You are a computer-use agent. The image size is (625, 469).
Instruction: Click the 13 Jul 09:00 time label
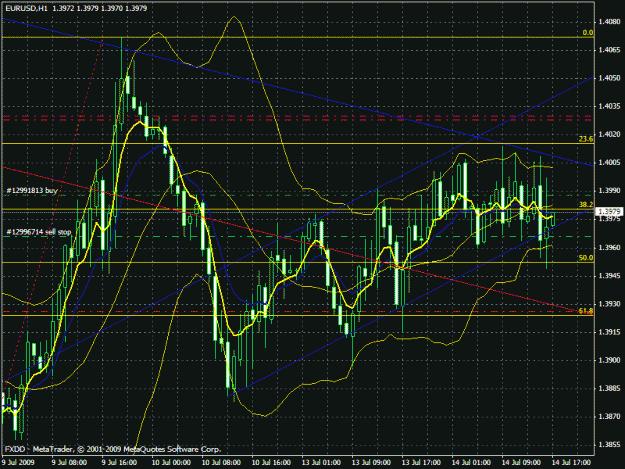[x=371, y=463]
